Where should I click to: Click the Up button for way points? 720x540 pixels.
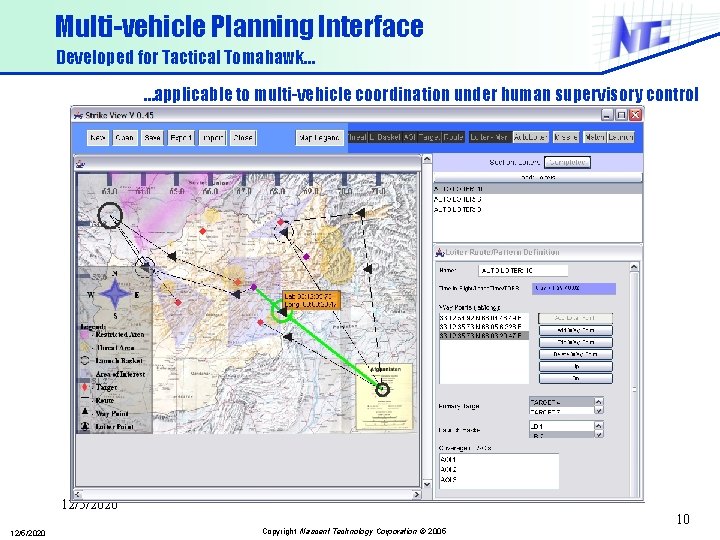[x=575, y=366]
